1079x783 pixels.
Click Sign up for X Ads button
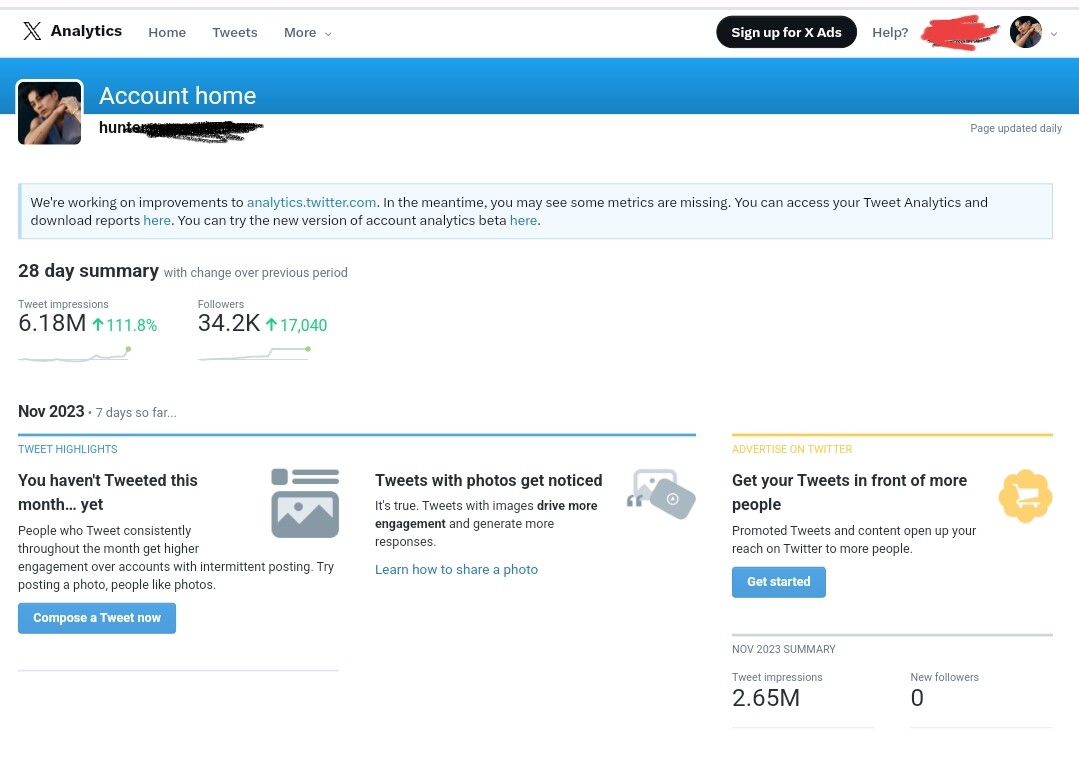click(787, 32)
